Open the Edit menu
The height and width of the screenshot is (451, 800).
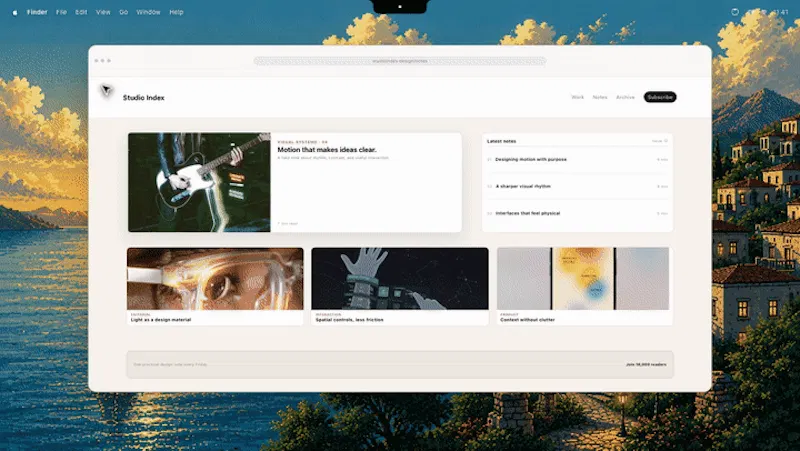pyautogui.click(x=81, y=12)
